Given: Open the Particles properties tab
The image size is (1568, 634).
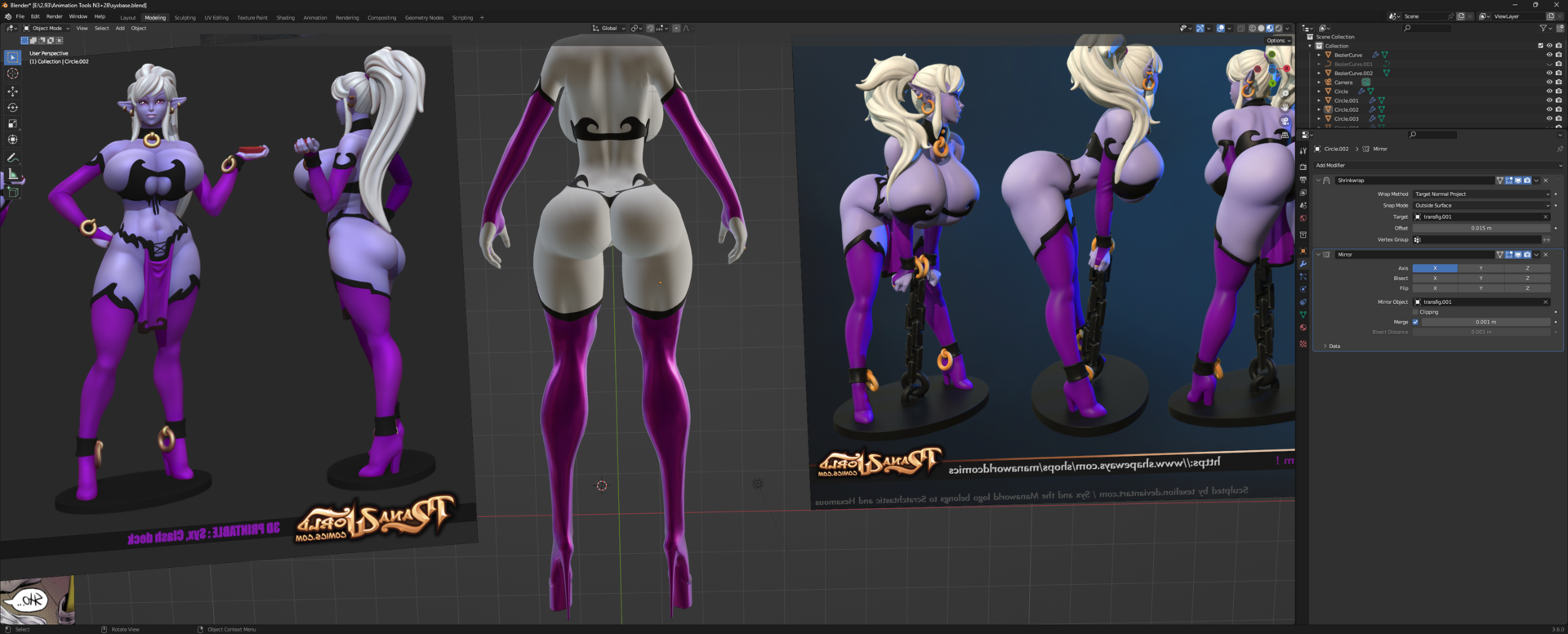Looking at the screenshot, I should pyautogui.click(x=1303, y=277).
